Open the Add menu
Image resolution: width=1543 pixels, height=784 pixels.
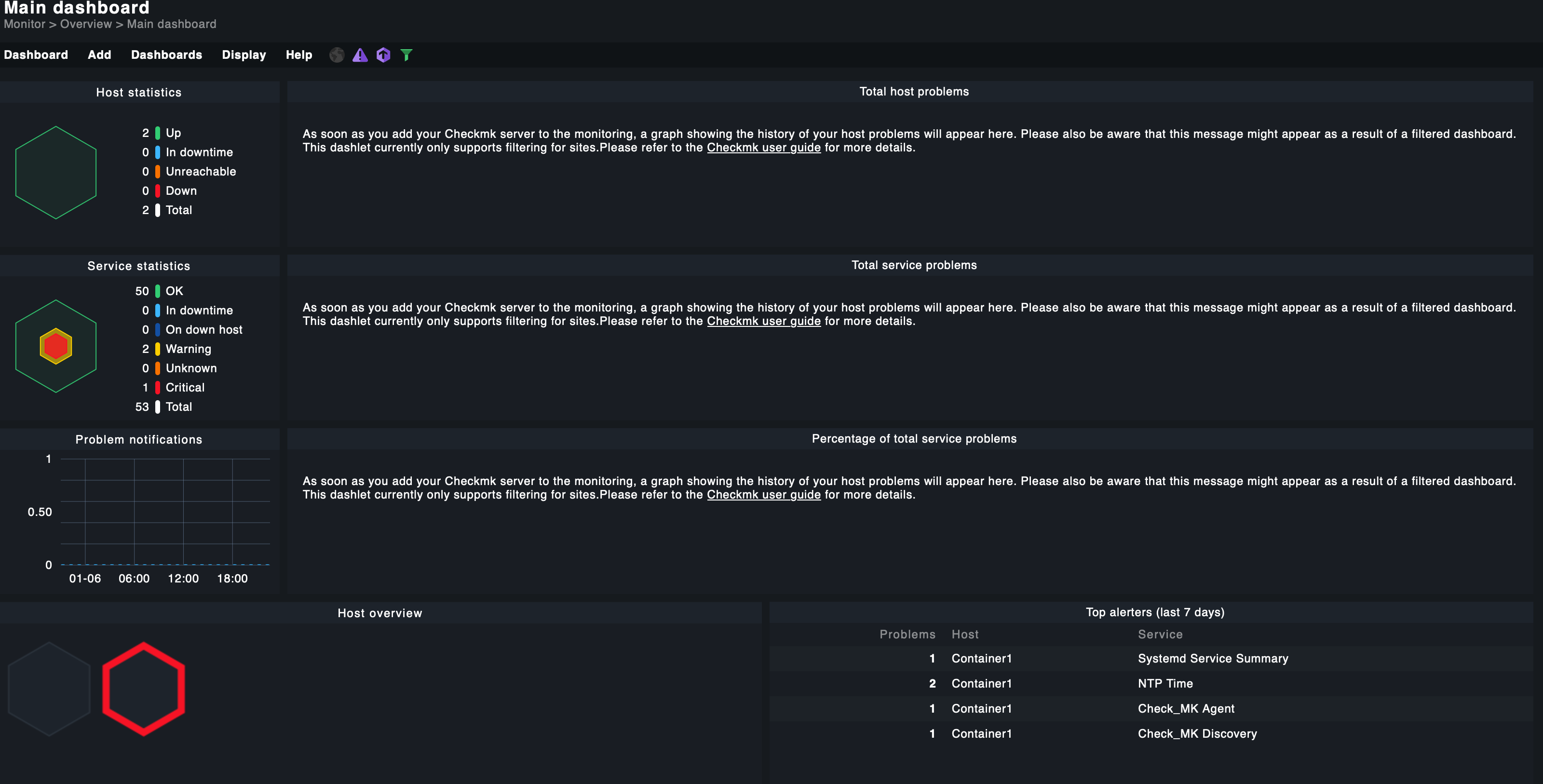point(99,55)
